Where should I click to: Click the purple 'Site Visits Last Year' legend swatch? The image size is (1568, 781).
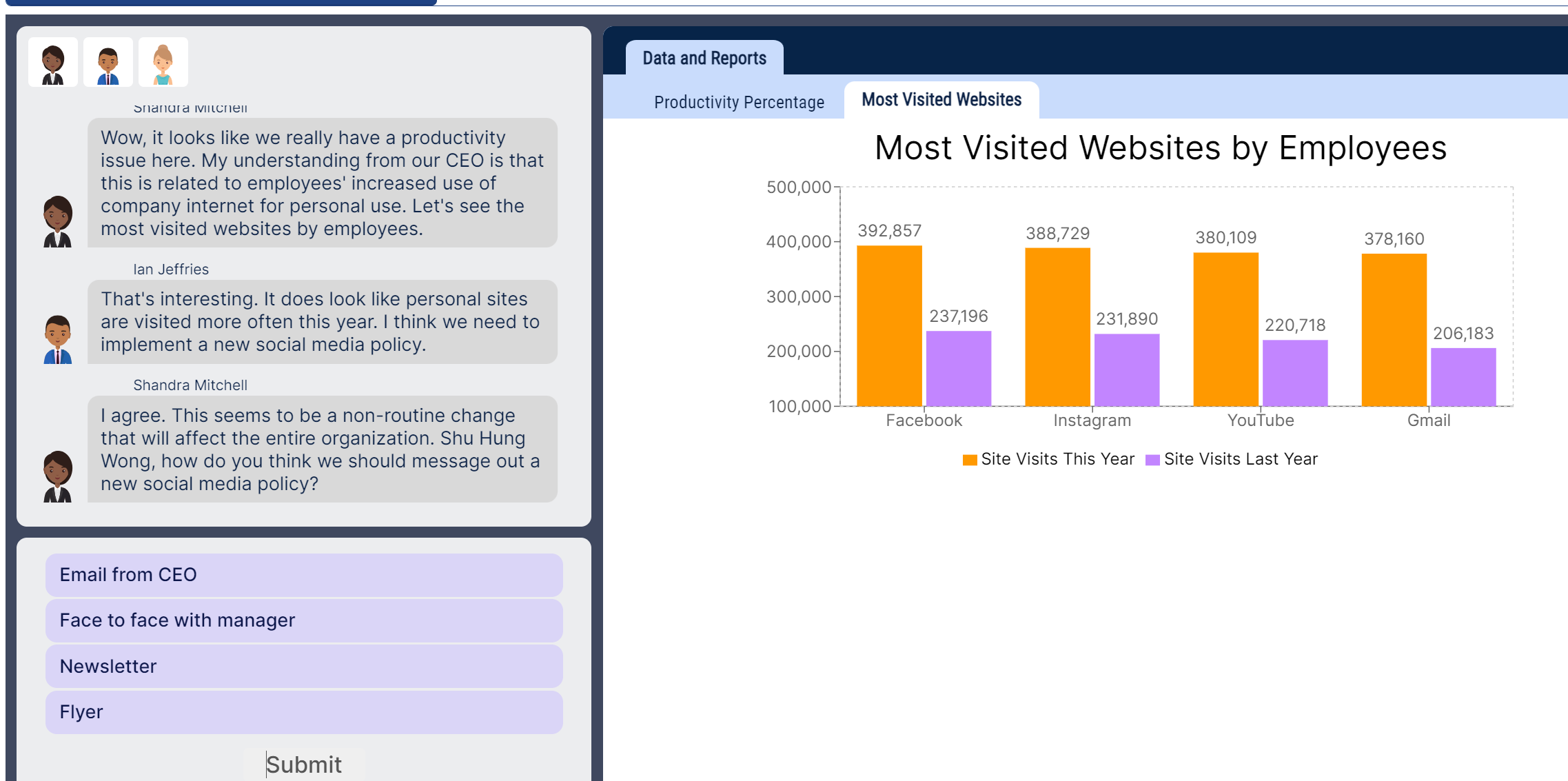[1152, 460]
